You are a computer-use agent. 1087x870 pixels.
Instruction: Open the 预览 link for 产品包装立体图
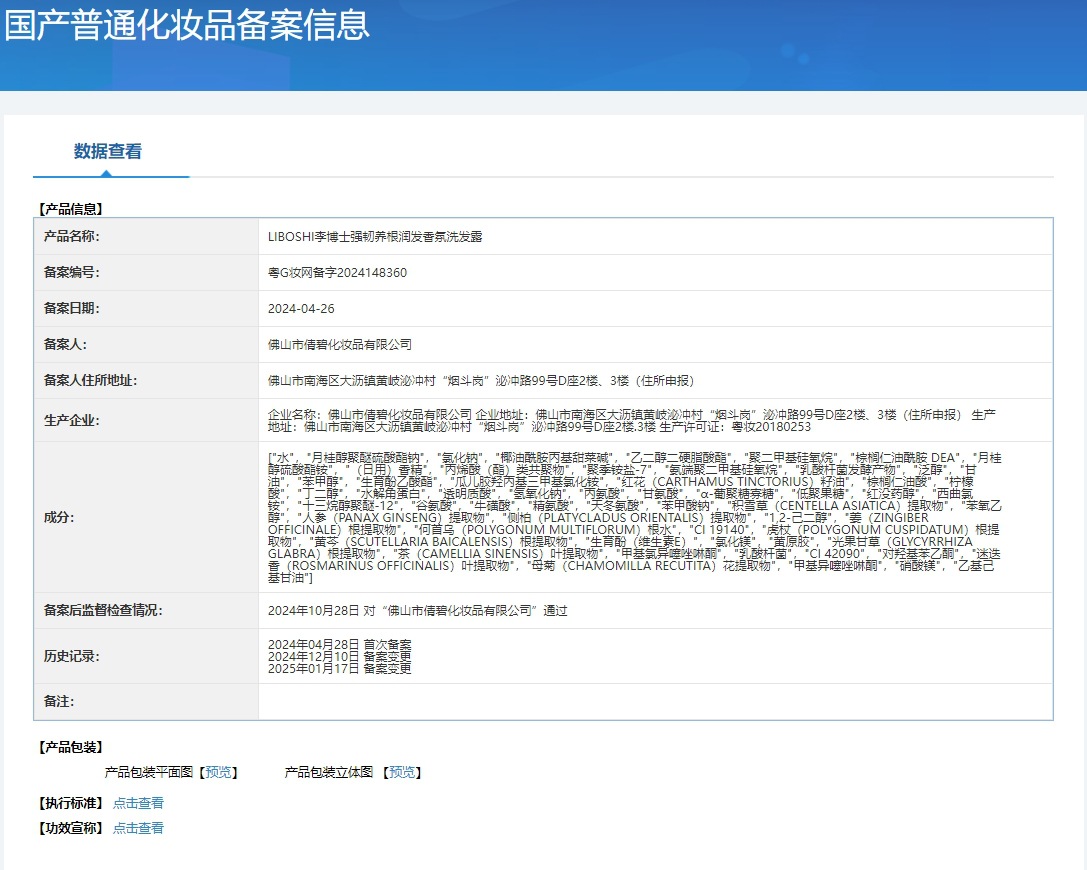click(x=402, y=772)
